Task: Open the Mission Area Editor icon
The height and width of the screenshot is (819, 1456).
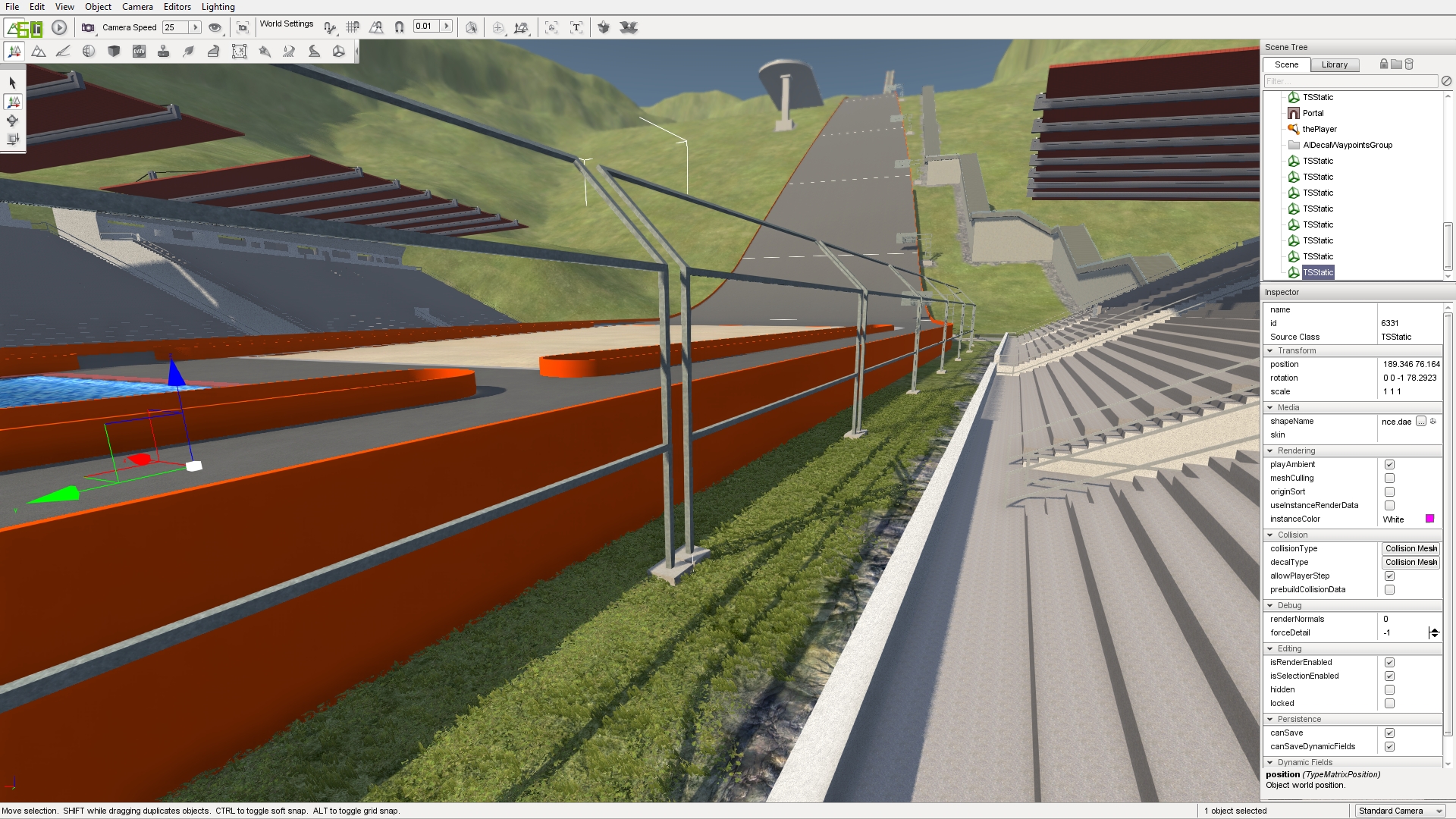Action: coord(239,52)
